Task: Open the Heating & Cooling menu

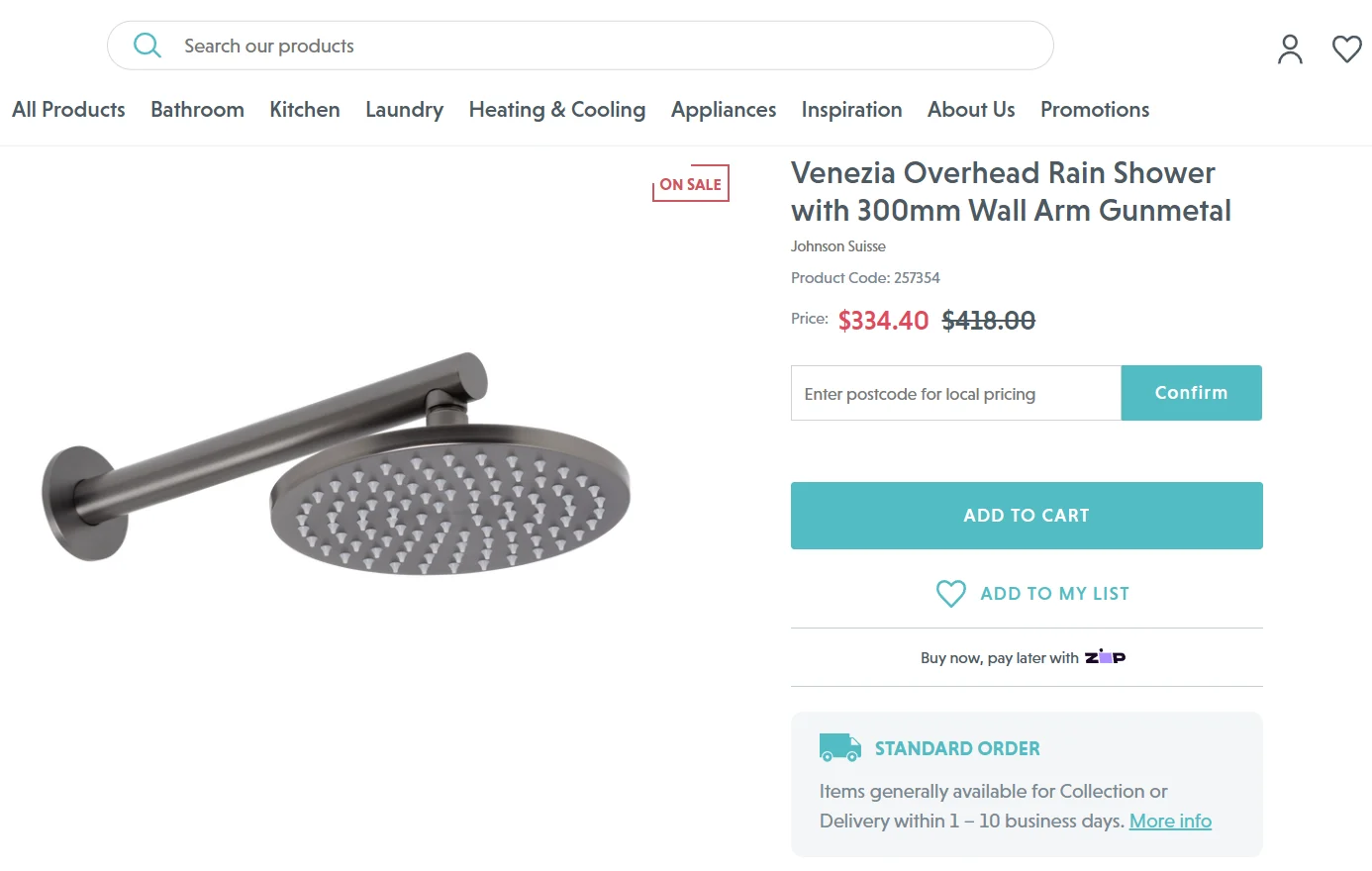Action: pyautogui.click(x=557, y=110)
